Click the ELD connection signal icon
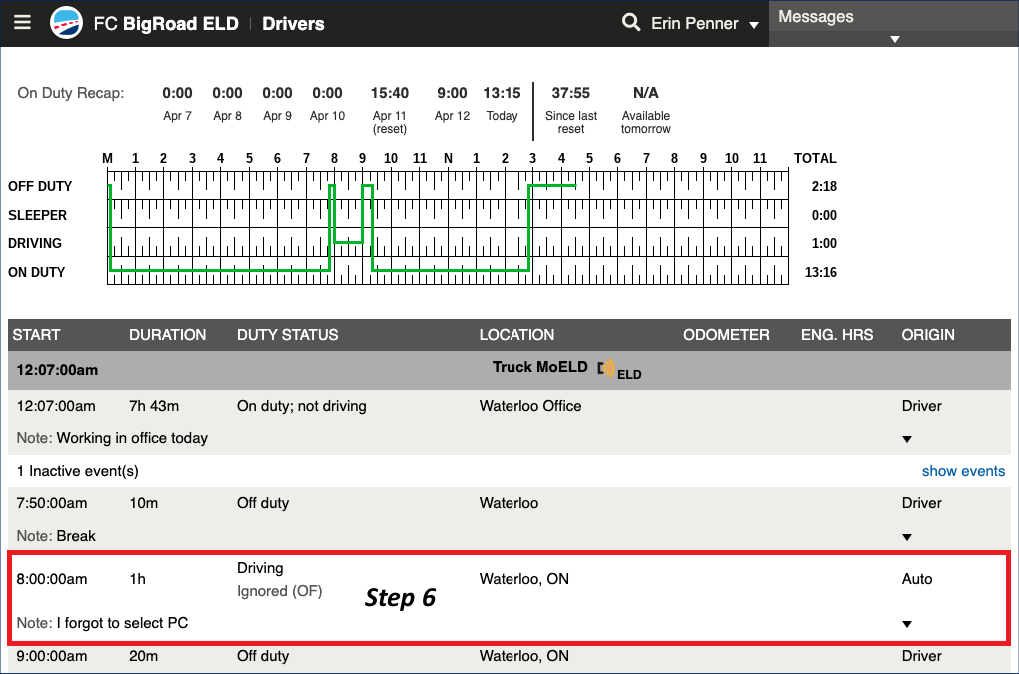The image size is (1019, 674). pos(607,369)
